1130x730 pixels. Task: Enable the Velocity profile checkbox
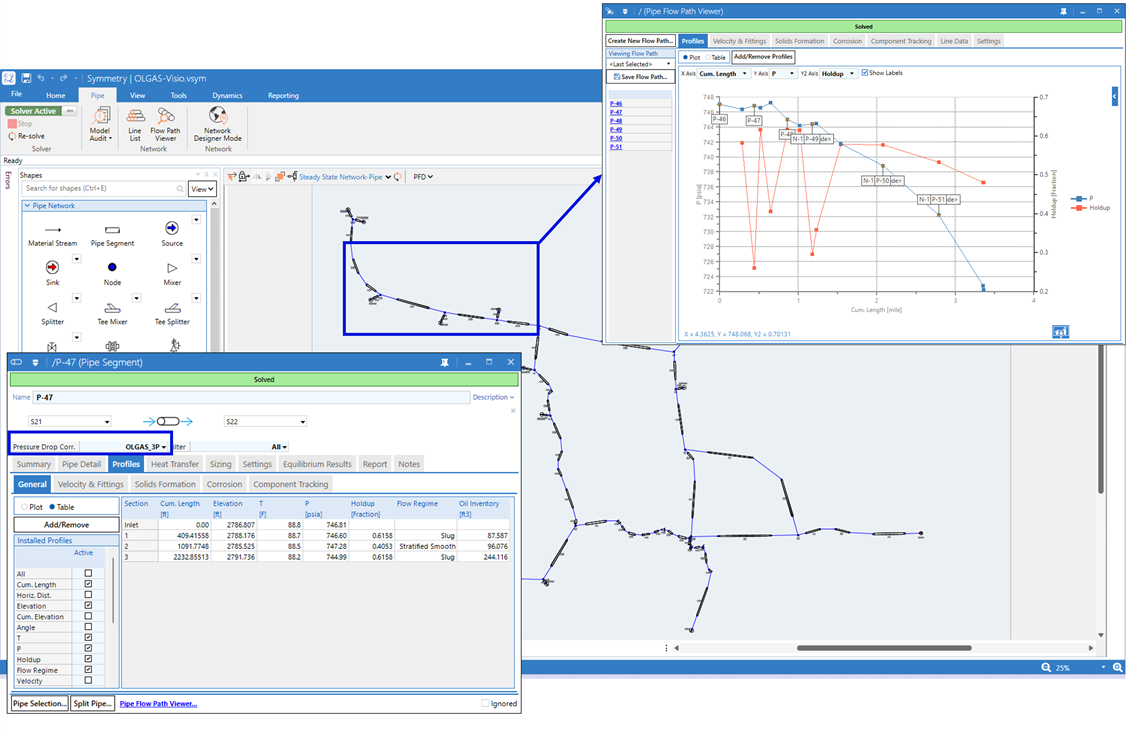tap(88, 681)
